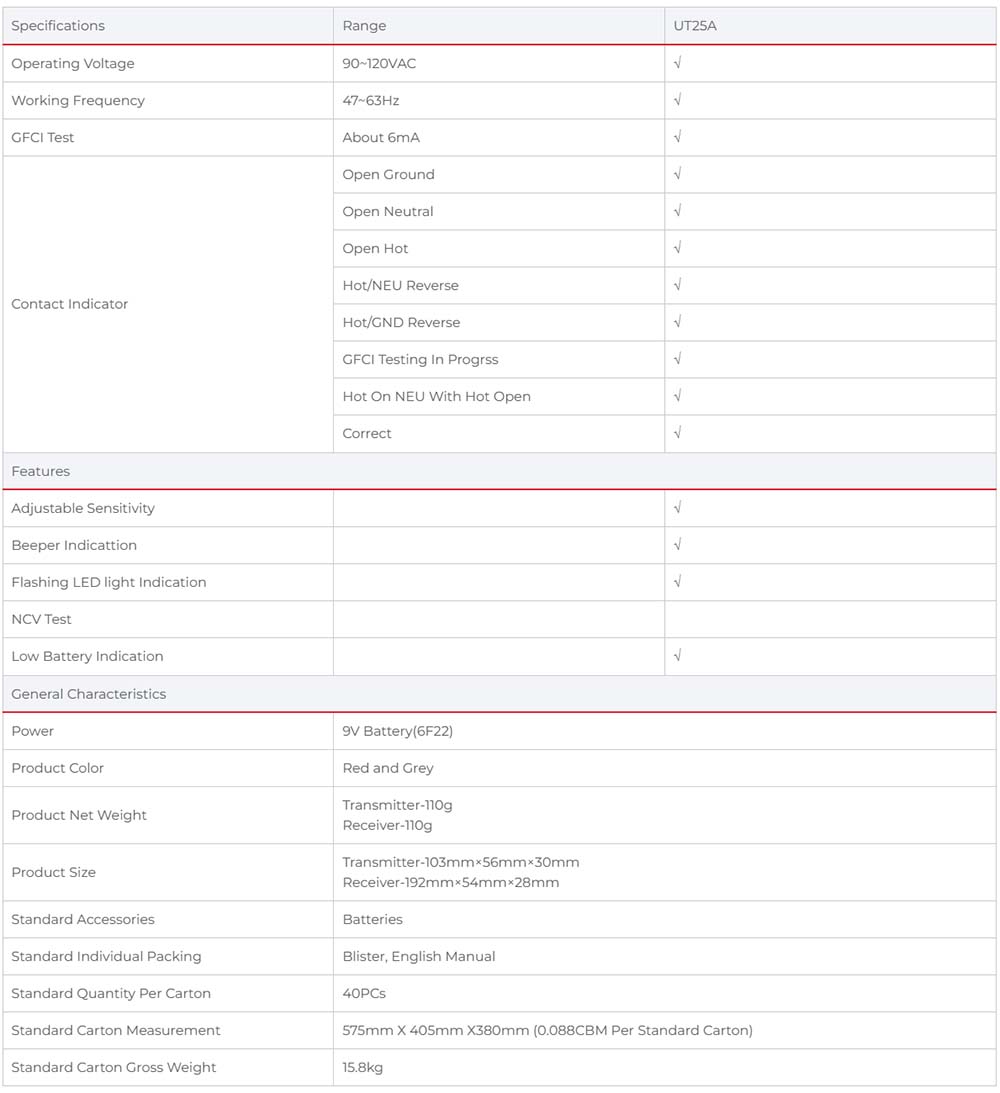Select the NCV Test row label
Image resolution: width=1000 pixels, height=1093 pixels.
tap(42, 619)
